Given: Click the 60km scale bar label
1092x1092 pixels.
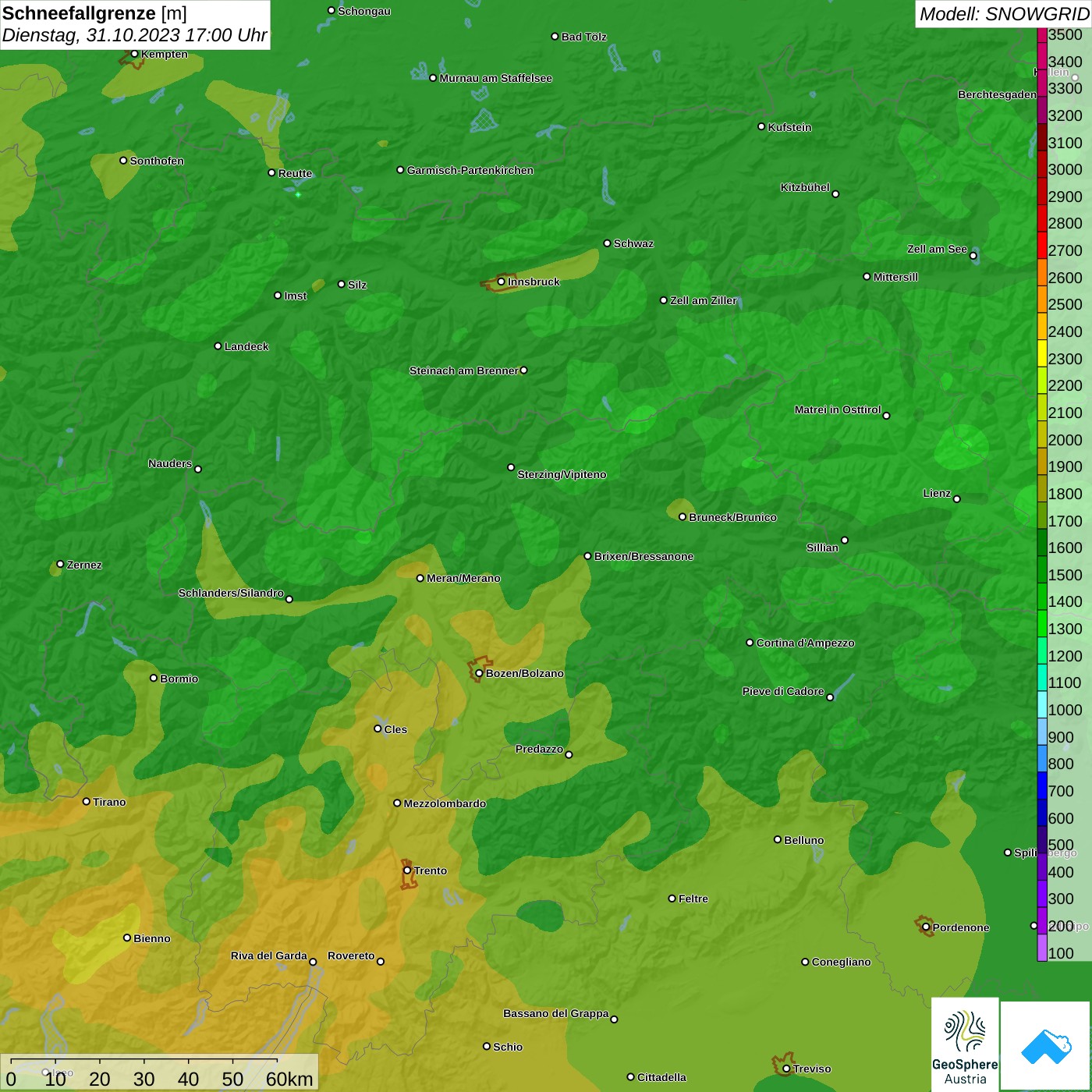Looking at the screenshot, I should tap(289, 1079).
